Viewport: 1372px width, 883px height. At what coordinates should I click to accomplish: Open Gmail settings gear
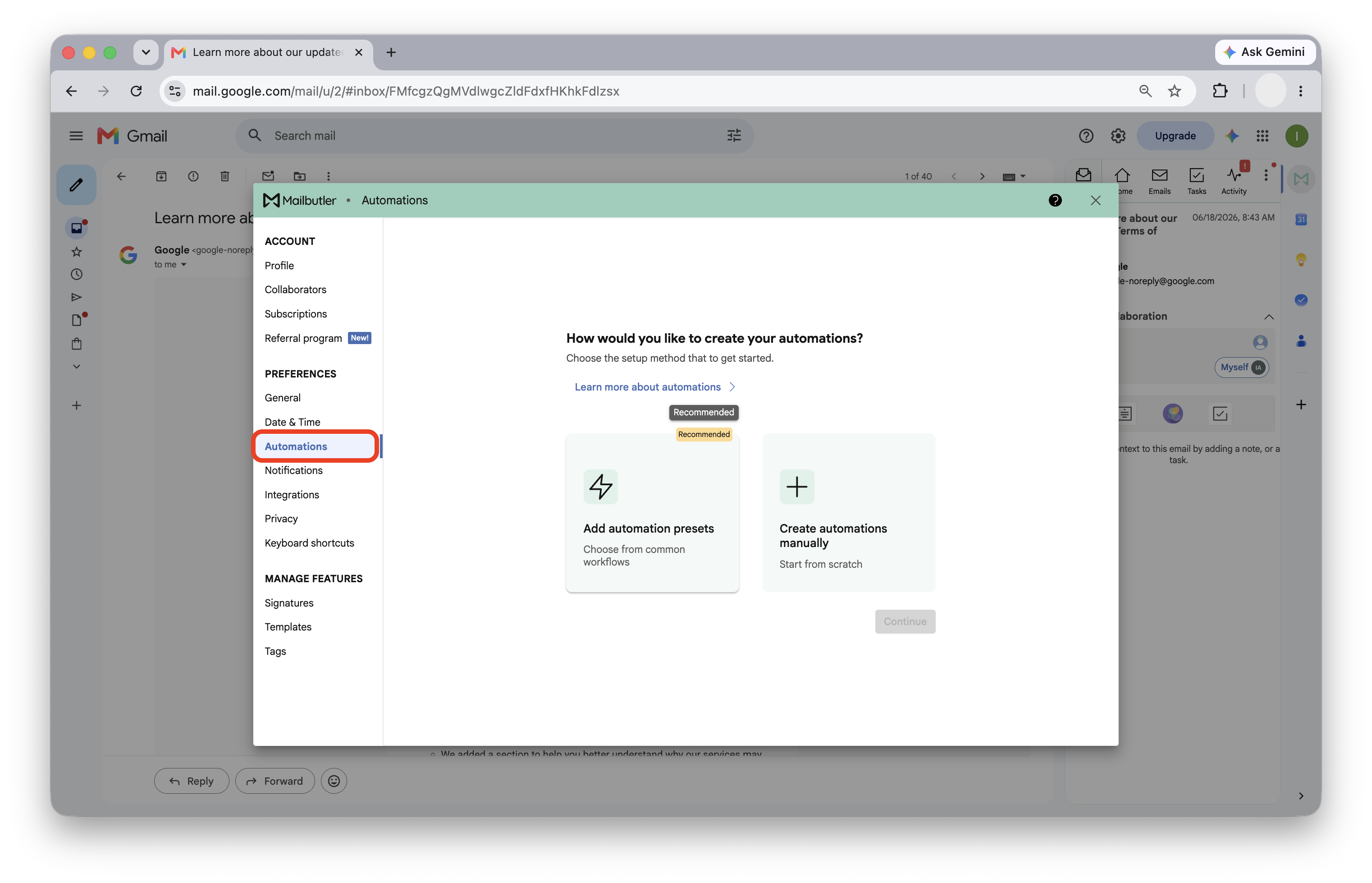click(x=1117, y=136)
